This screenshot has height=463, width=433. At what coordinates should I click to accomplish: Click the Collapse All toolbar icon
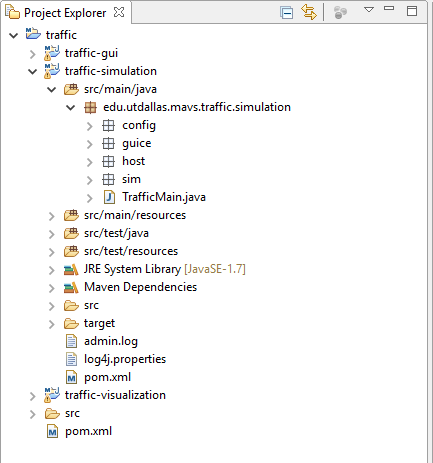[x=287, y=13]
